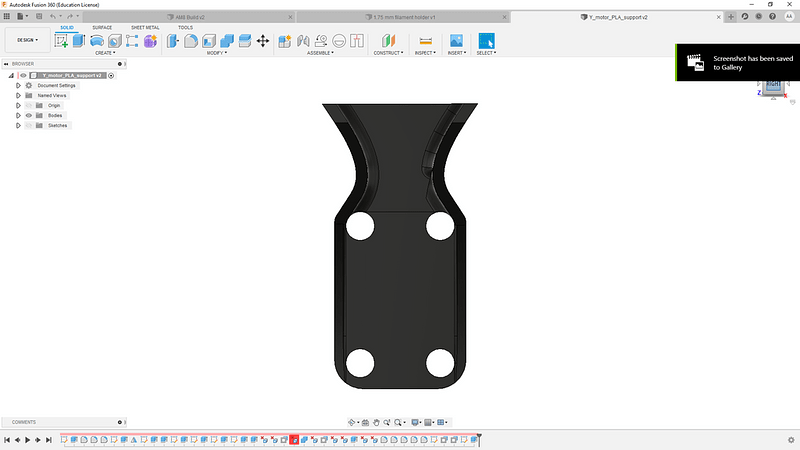Open timeline settings gear
The height and width of the screenshot is (450, 800).
point(791,440)
